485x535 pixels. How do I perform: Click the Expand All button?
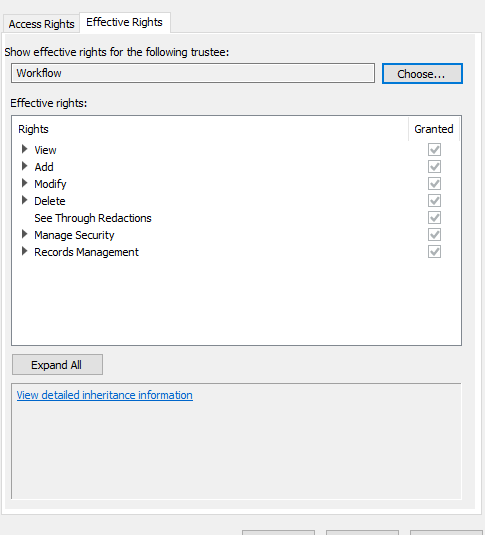57,365
